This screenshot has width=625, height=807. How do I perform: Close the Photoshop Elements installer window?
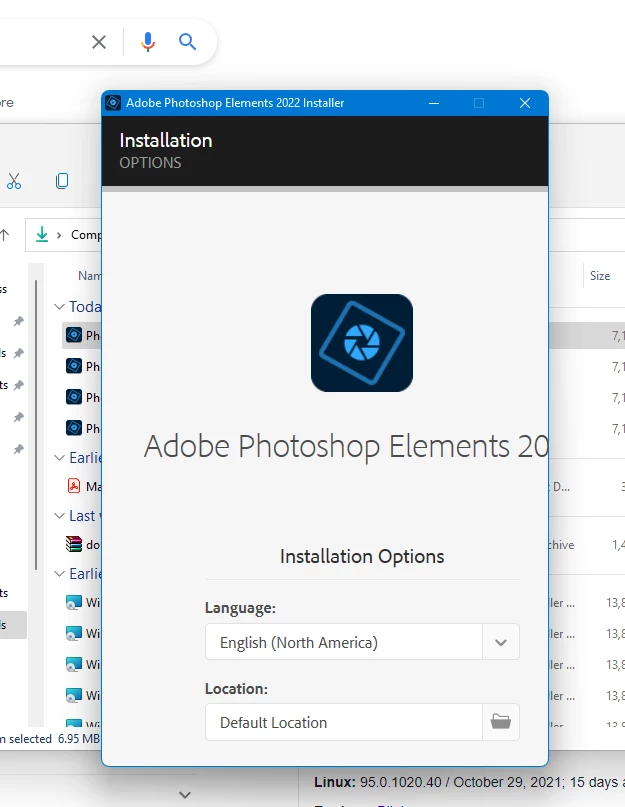(x=525, y=103)
